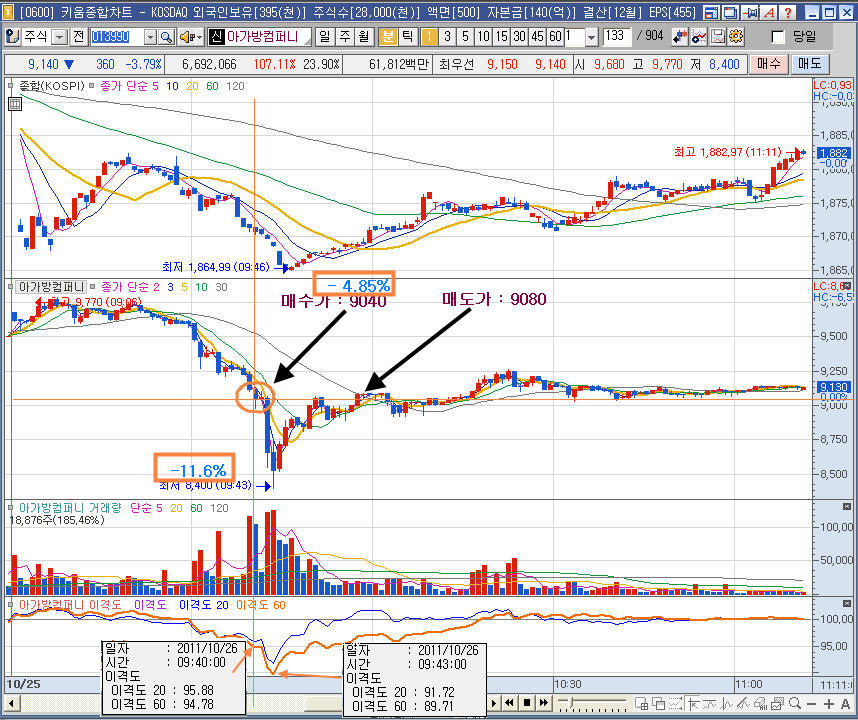Viewport: 858px width, 720px height.
Task: Click the replay speed slider handle
Action: 570,701
